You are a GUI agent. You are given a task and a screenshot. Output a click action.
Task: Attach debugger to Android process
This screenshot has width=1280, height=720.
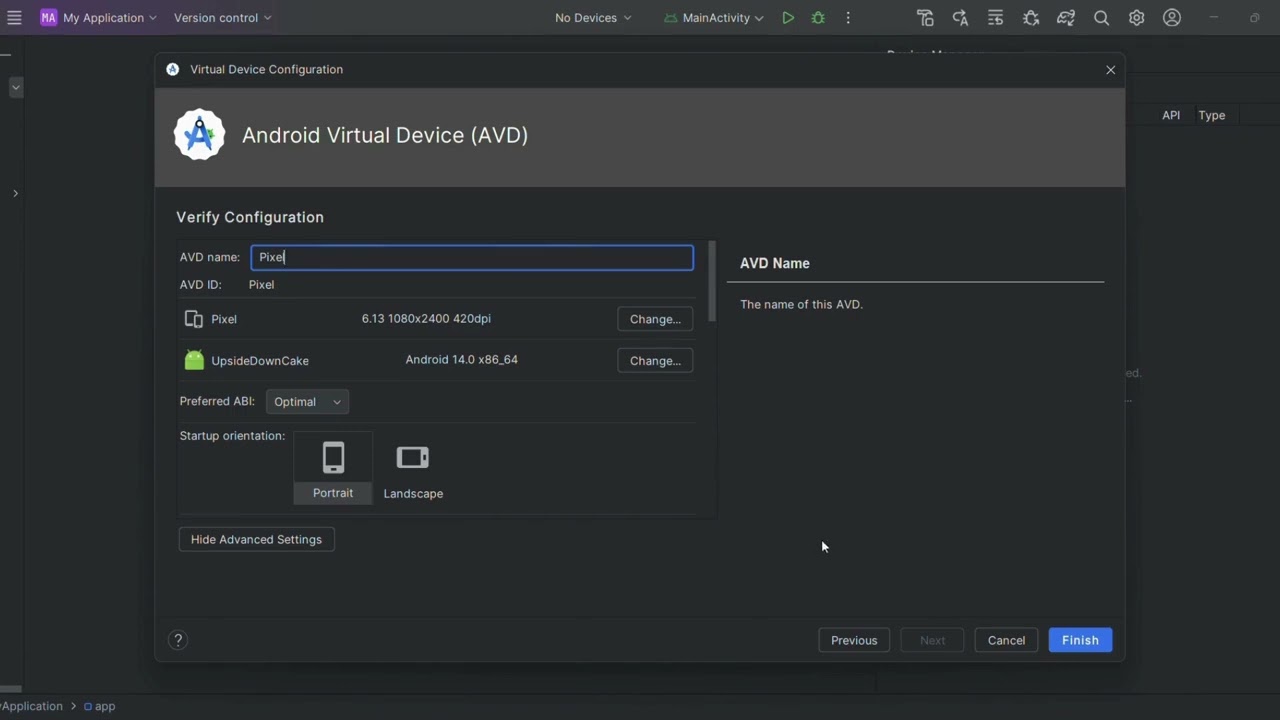pos(1031,18)
